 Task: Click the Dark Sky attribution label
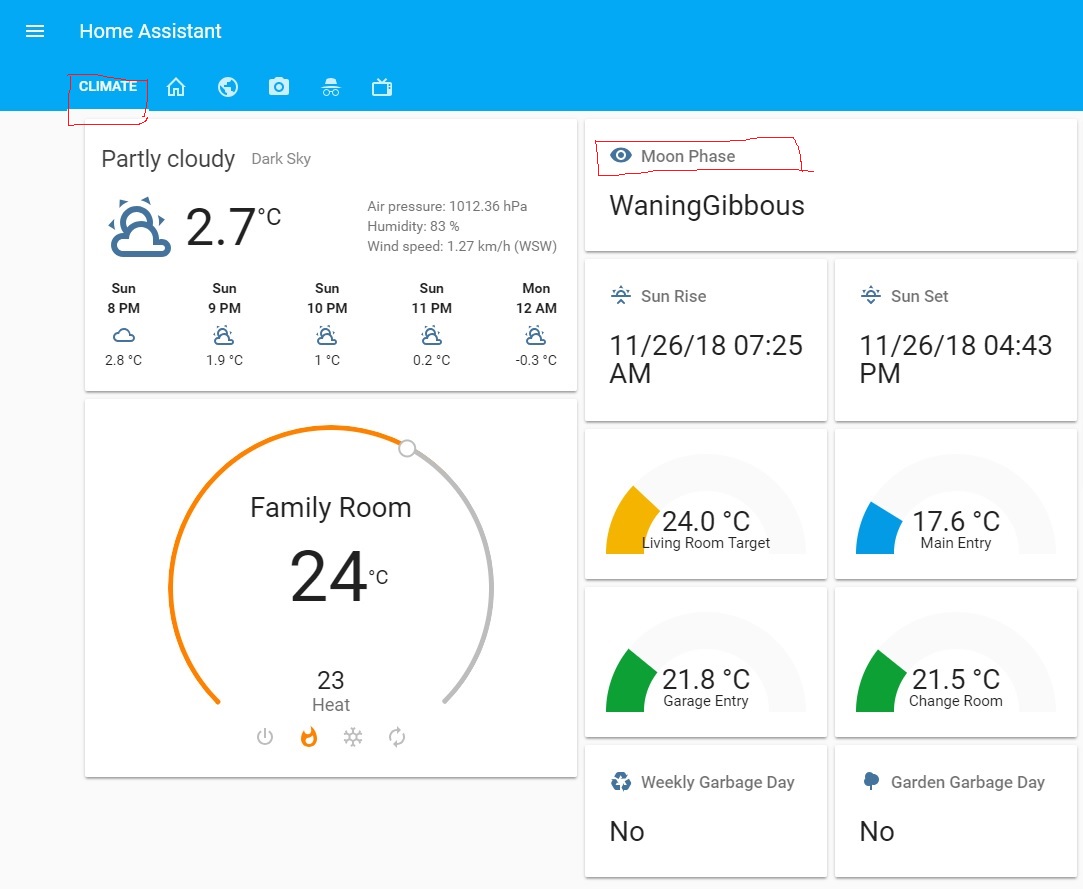pos(280,159)
